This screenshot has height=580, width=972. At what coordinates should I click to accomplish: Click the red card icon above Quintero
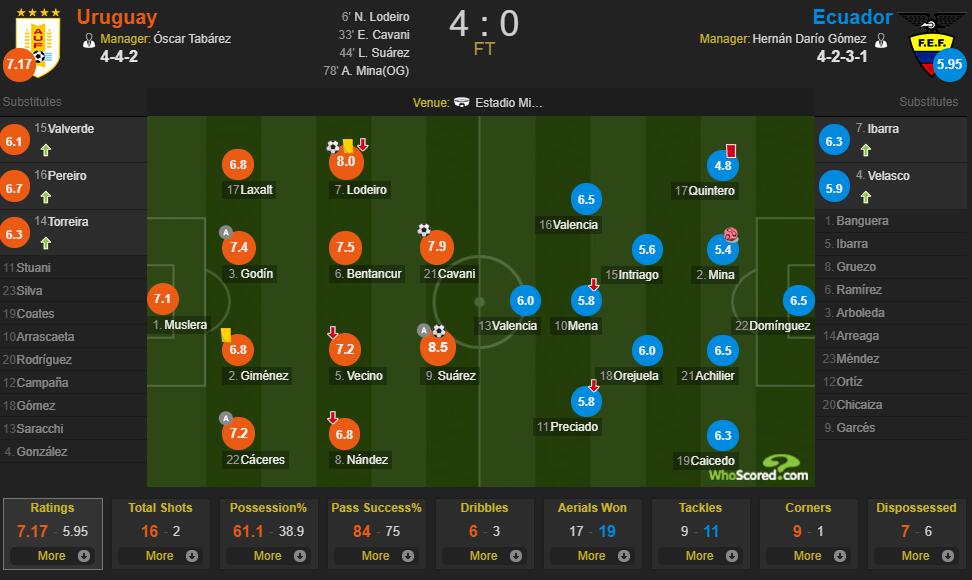(731, 150)
